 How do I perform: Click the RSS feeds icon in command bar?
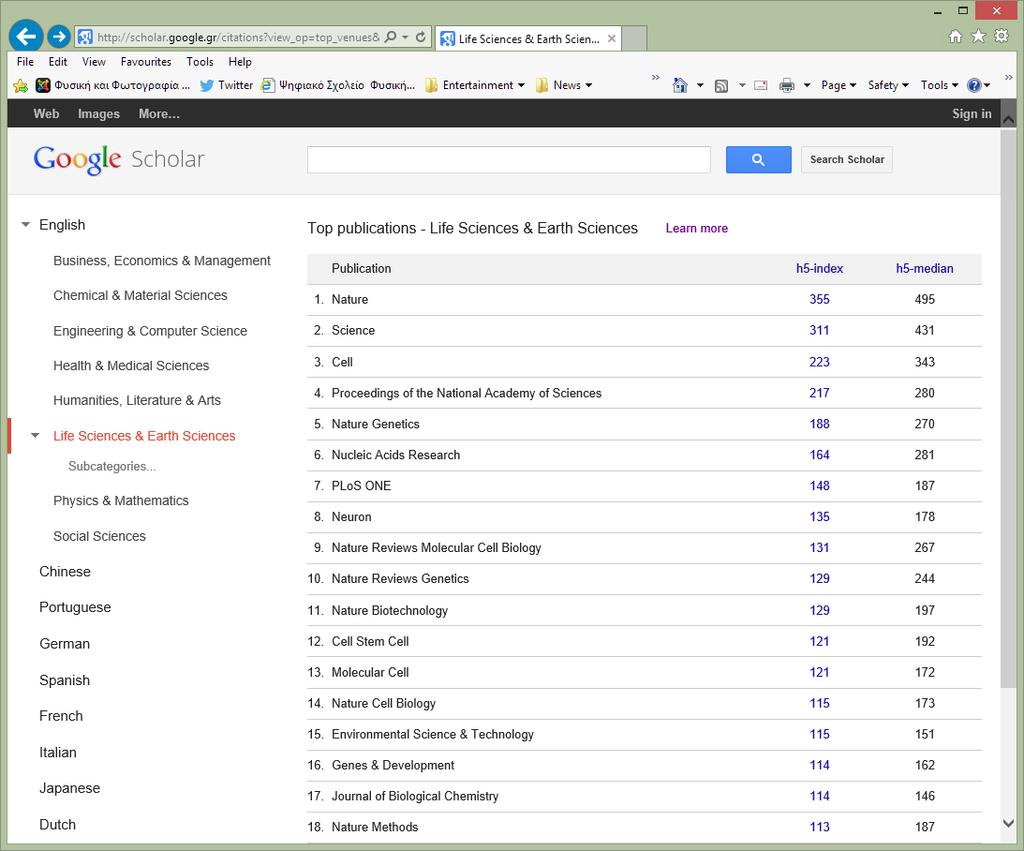coord(721,86)
